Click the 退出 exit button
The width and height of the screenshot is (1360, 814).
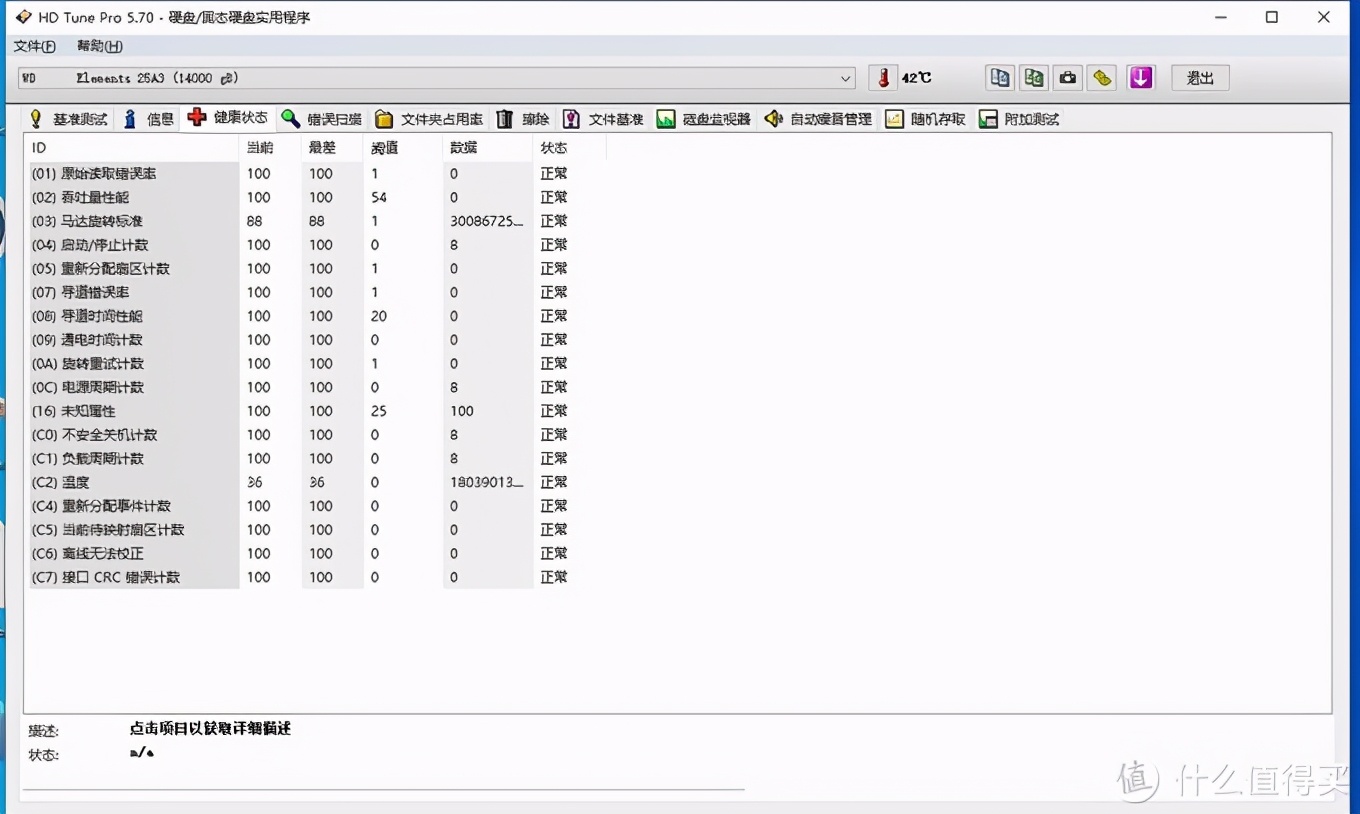tap(1200, 78)
